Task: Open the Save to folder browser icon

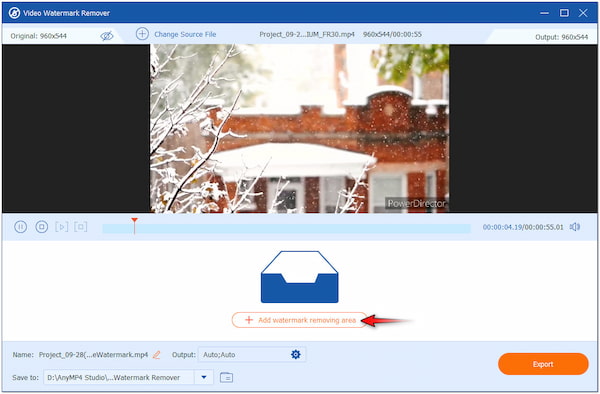Action: 227,378
